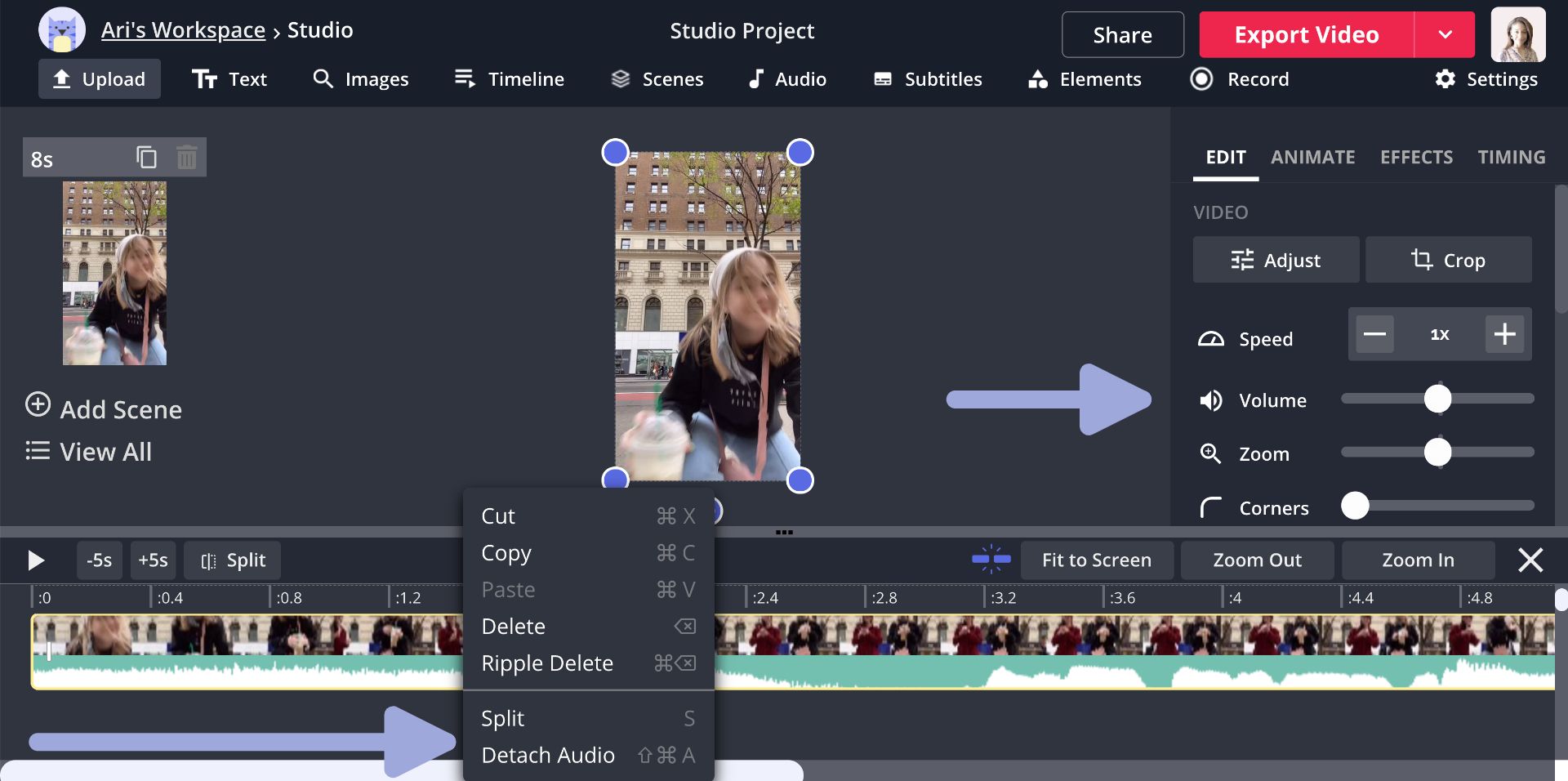The height and width of the screenshot is (781, 1568).
Task: Click Add Scene
Action: pos(104,408)
